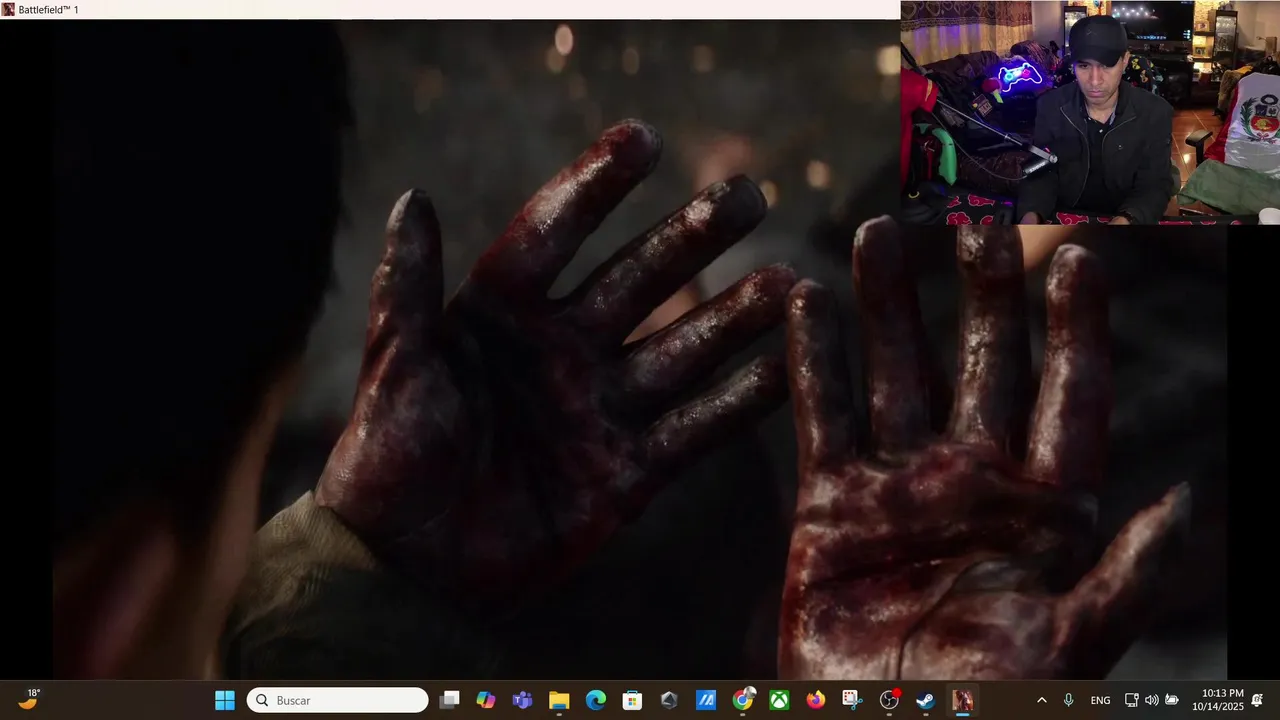Launch Firefox from the taskbar
1280x720 pixels.
(816, 700)
